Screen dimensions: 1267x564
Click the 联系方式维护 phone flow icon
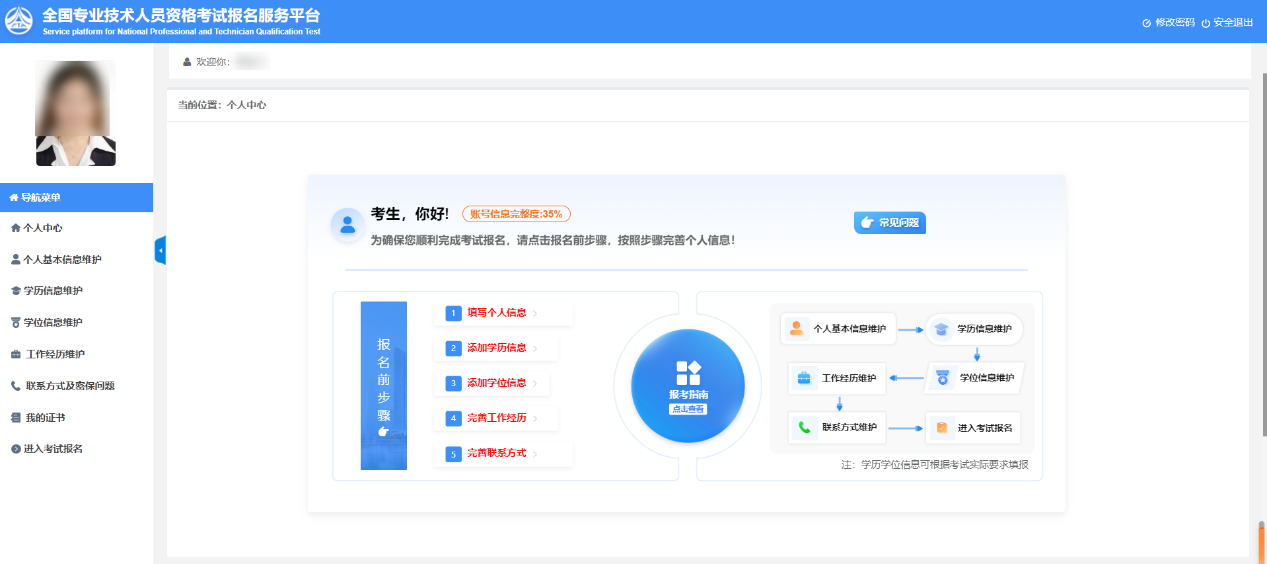click(804, 428)
